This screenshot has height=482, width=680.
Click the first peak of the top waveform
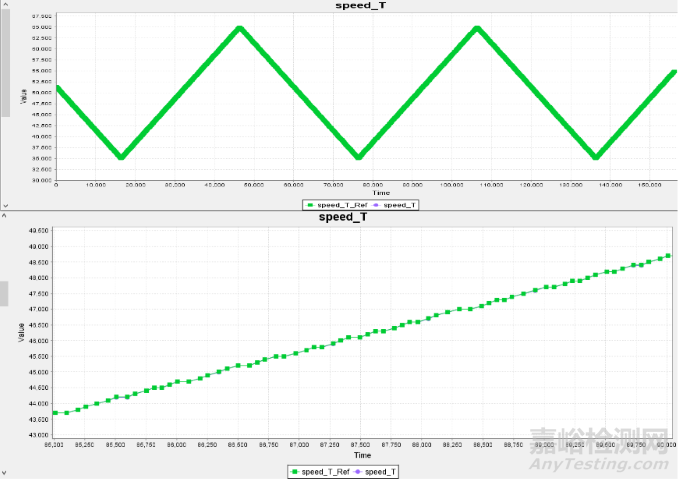239,28
